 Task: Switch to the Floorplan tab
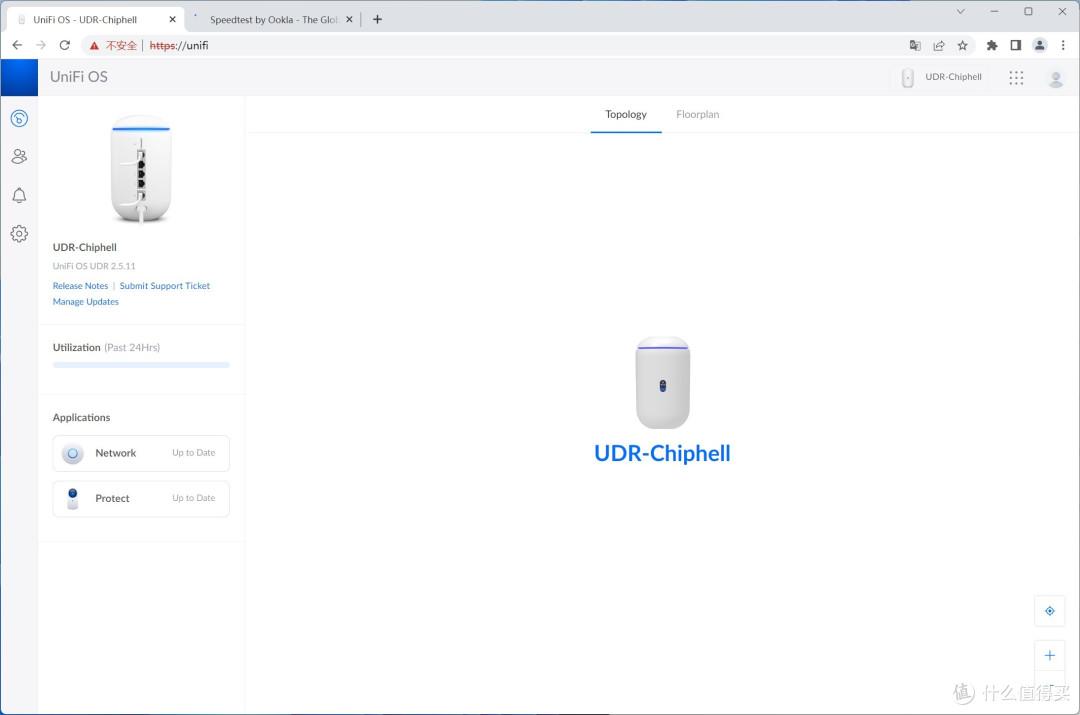coord(697,114)
